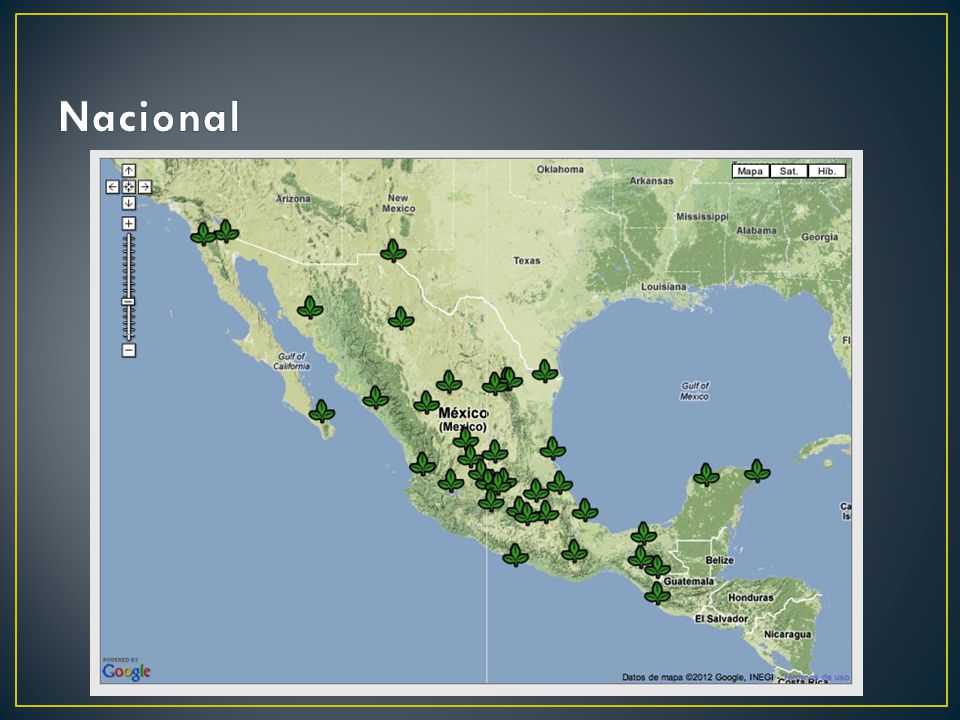Pan the map up with the arrow

[129, 170]
